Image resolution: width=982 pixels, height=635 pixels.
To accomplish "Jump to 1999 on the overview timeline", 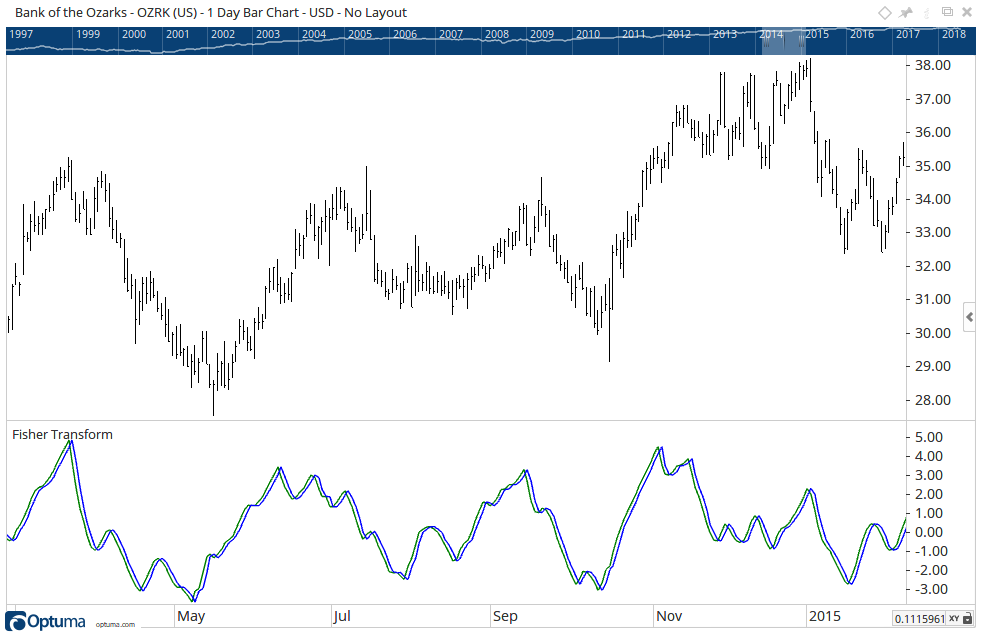I will coord(88,34).
